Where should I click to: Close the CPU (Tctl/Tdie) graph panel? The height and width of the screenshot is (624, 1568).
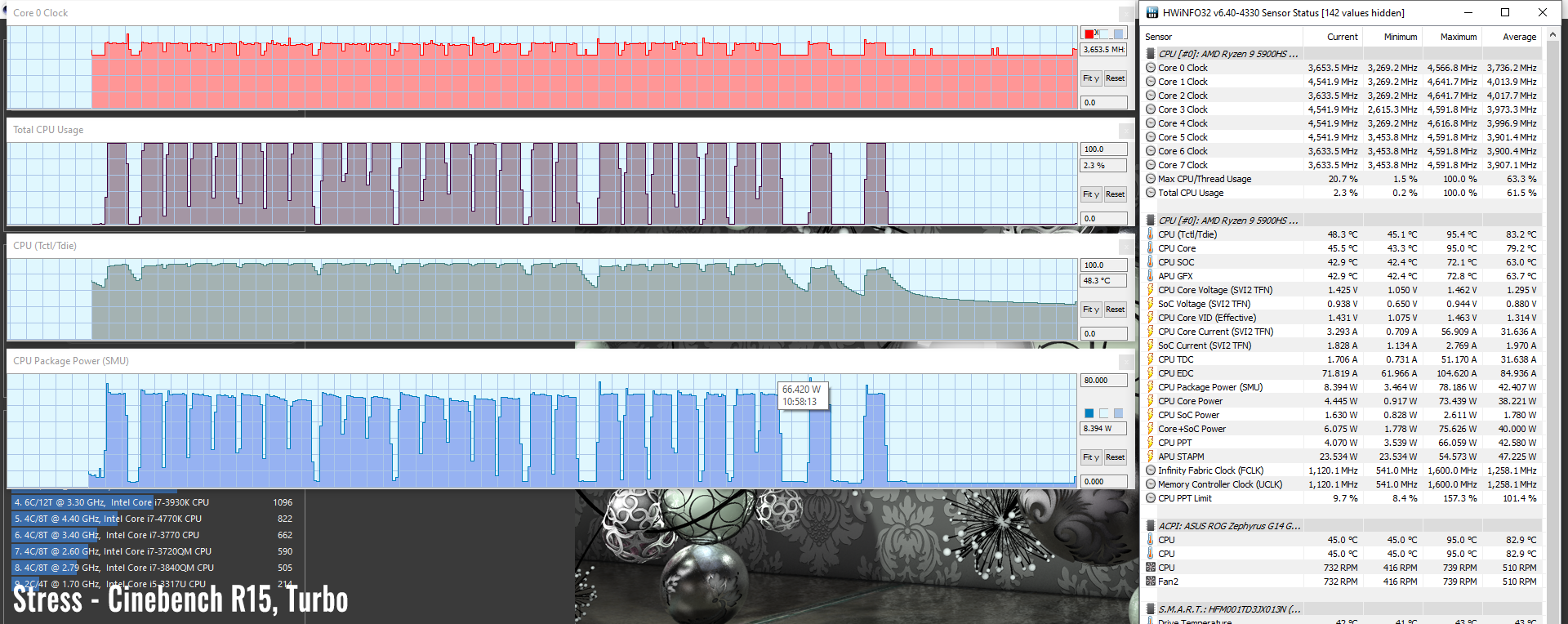pos(1126,247)
